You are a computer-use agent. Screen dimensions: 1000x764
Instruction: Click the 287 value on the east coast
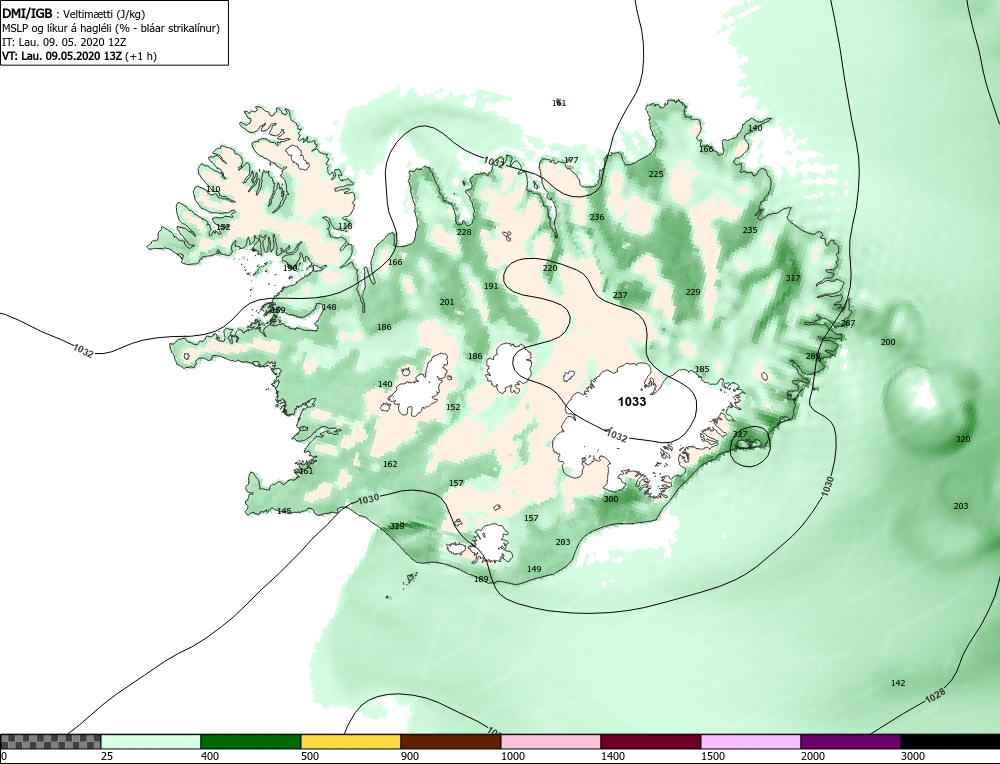pyautogui.click(x=848, y=323)
